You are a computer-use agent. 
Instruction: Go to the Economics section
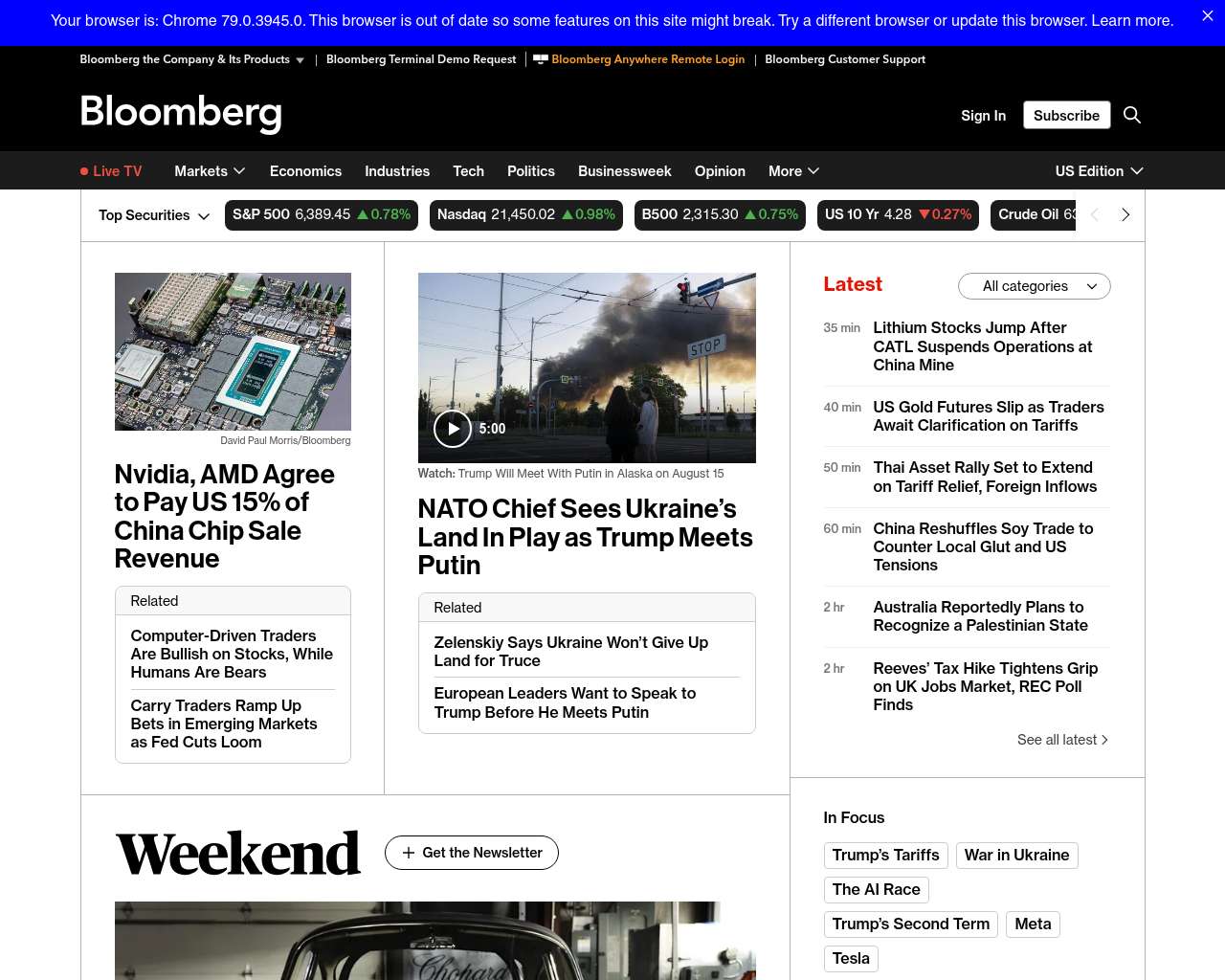pos(305,171)
